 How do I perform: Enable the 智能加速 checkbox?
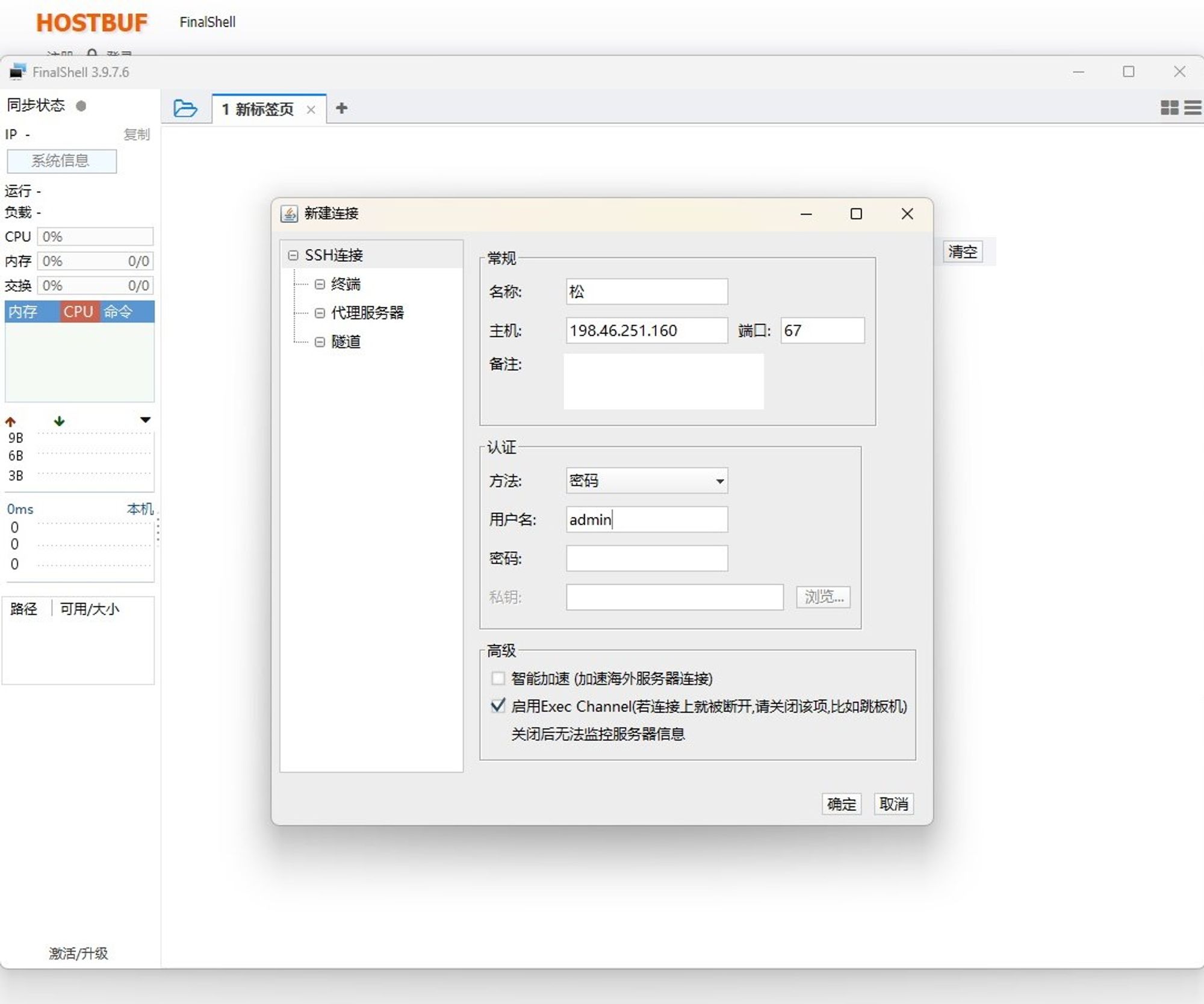click(x=498, y=678)
